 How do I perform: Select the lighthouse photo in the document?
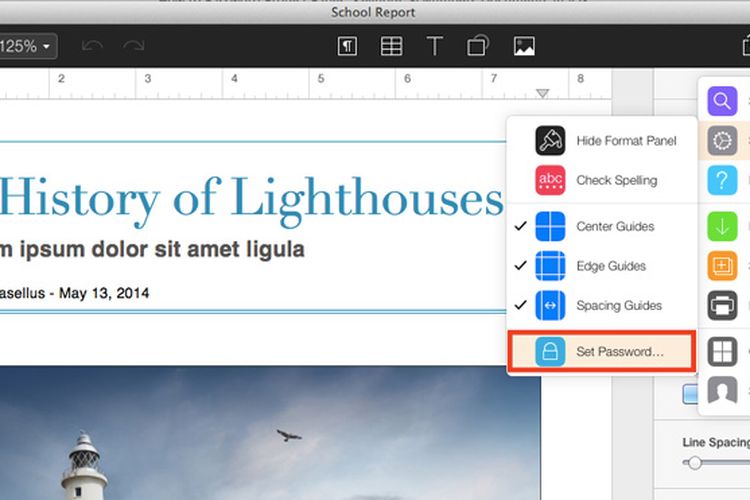270,433
